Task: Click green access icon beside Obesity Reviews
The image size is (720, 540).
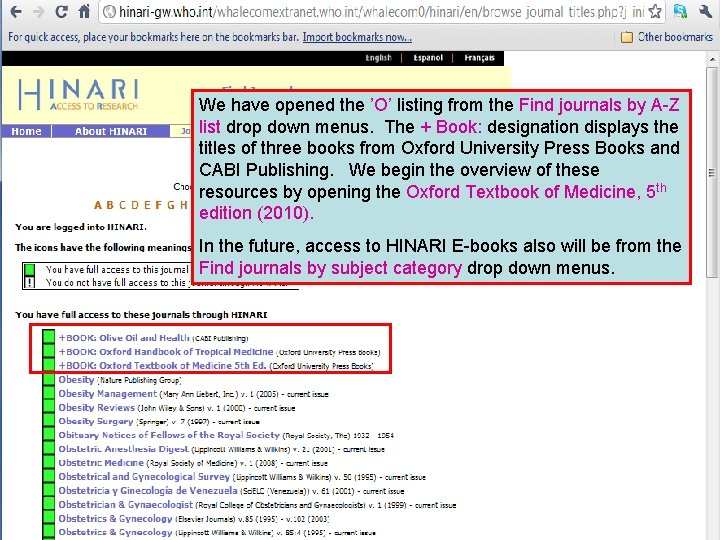Action: (x=49, y=408)
